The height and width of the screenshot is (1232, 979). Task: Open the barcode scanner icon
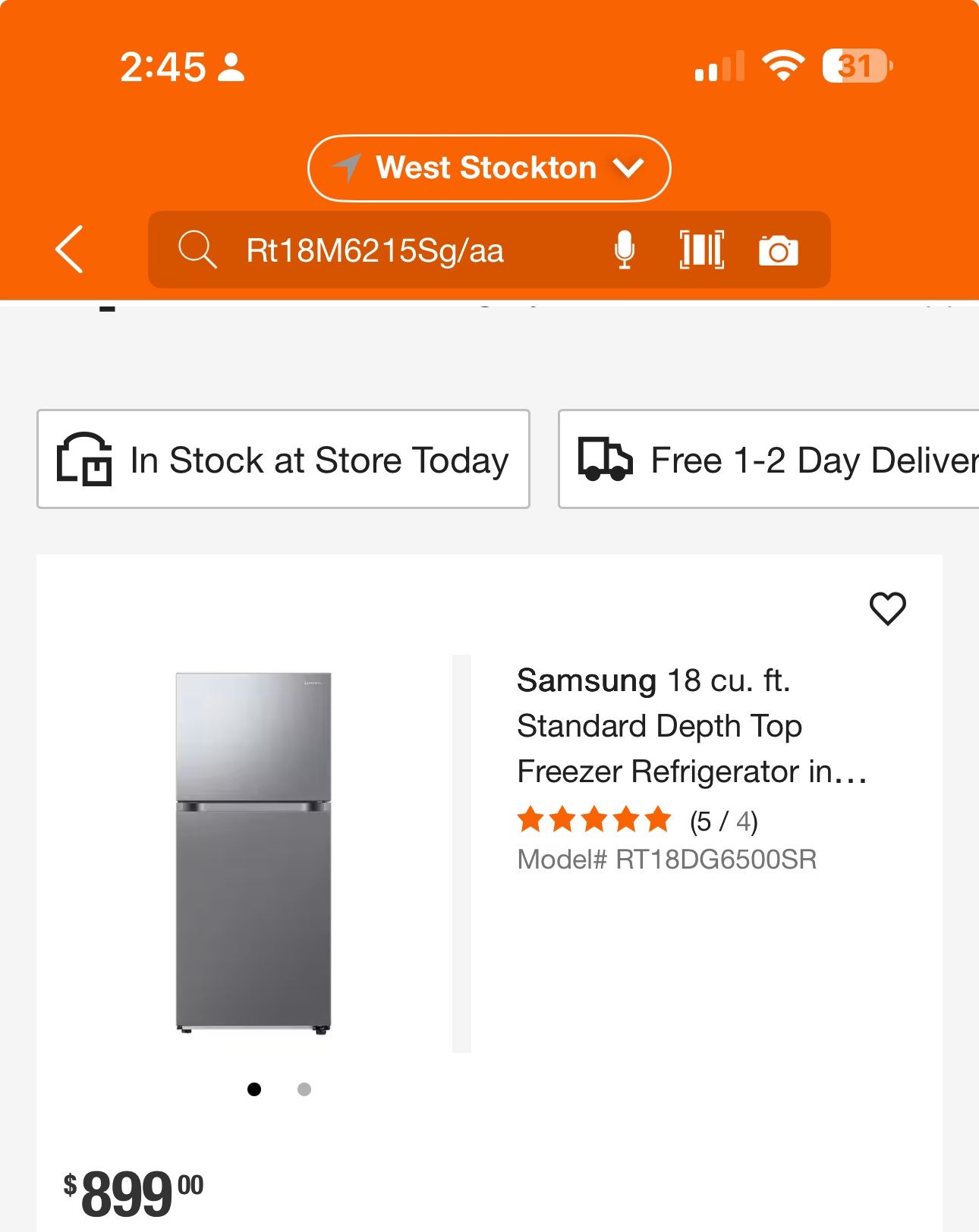(x=702, y=250)
